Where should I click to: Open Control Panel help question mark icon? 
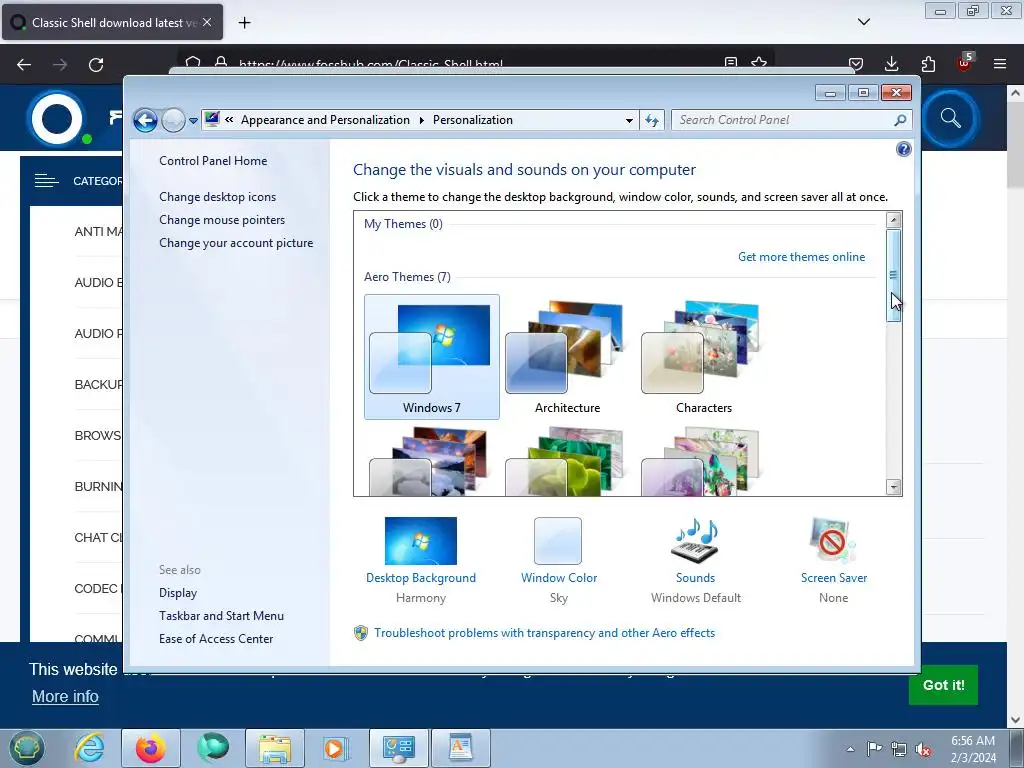coord(903,149)
